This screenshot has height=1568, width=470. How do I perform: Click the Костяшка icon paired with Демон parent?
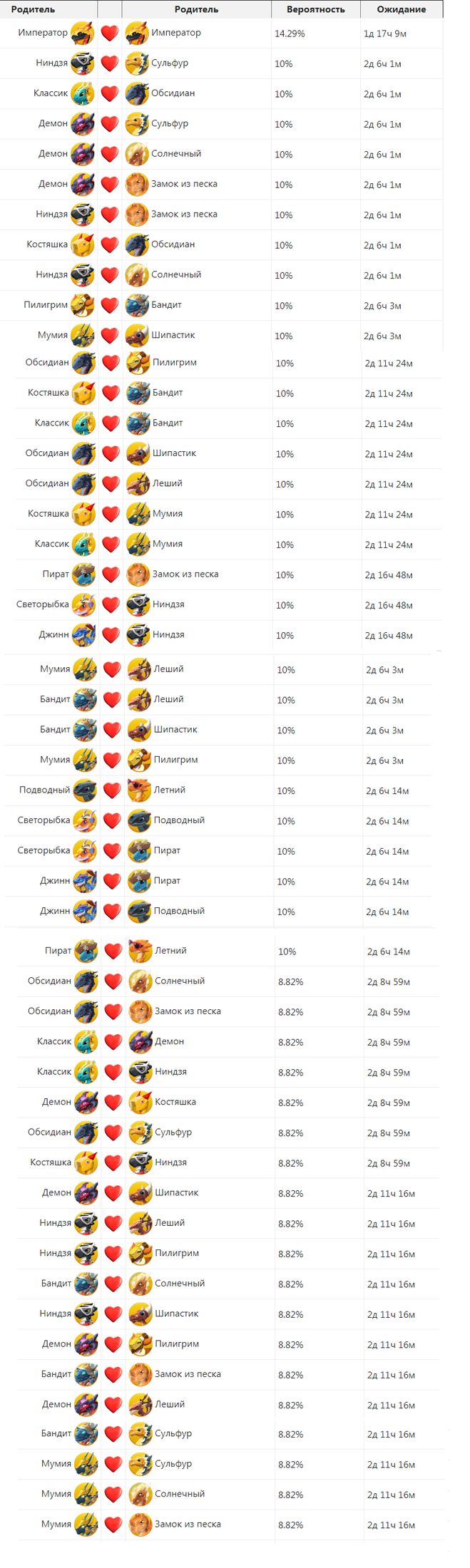pyautogui.click(x=141, y=1103)
